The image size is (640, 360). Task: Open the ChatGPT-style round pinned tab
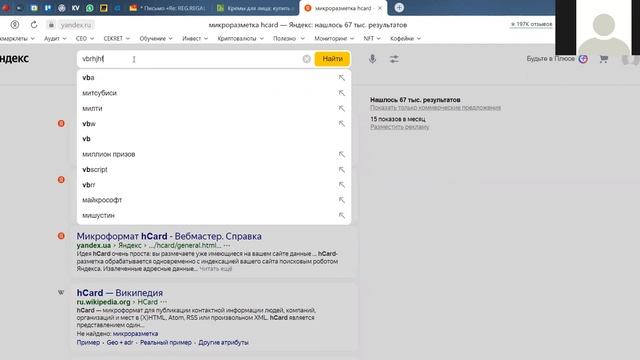pyautogui.click(x=62, y=8)
